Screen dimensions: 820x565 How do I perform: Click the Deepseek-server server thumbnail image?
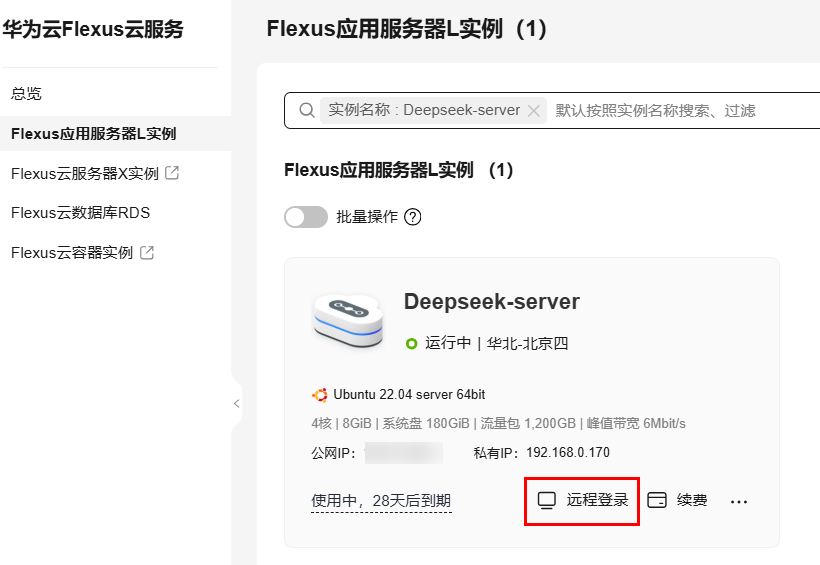tap(347, 320)
